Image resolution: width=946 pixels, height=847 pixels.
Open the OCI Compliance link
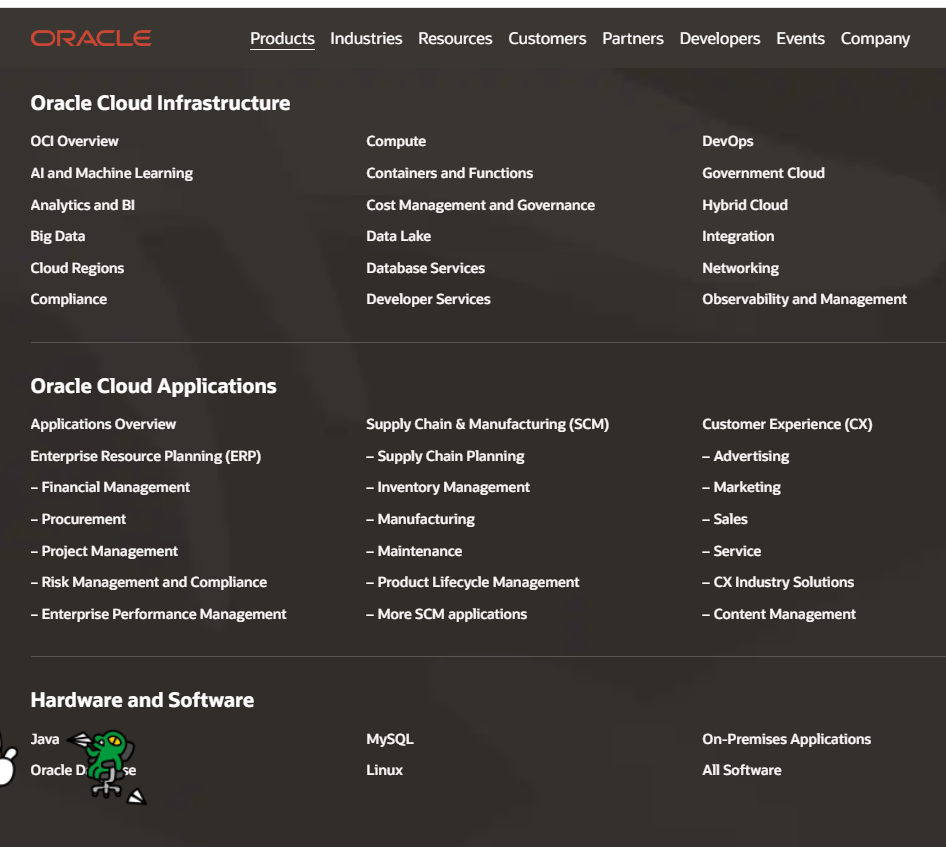coord(69,299)
